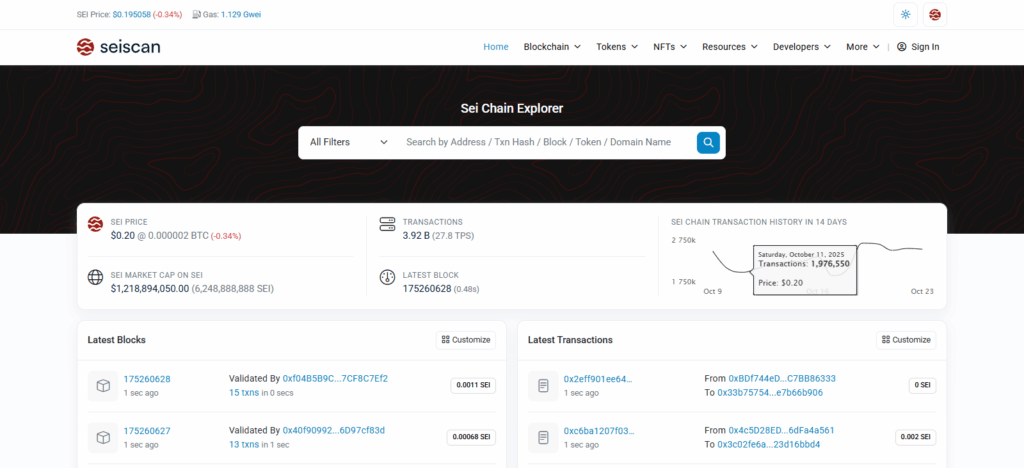Click the seiscan logo
1024x468 pixels.
[118, 47]
